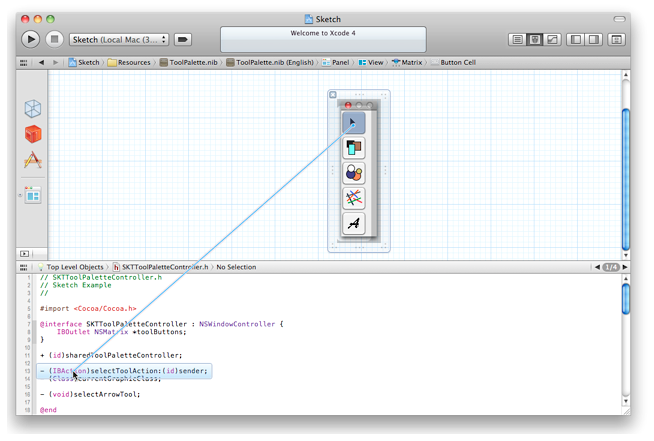Select the Standard editor button
654x441 pixels.
(x=517, y=40)
